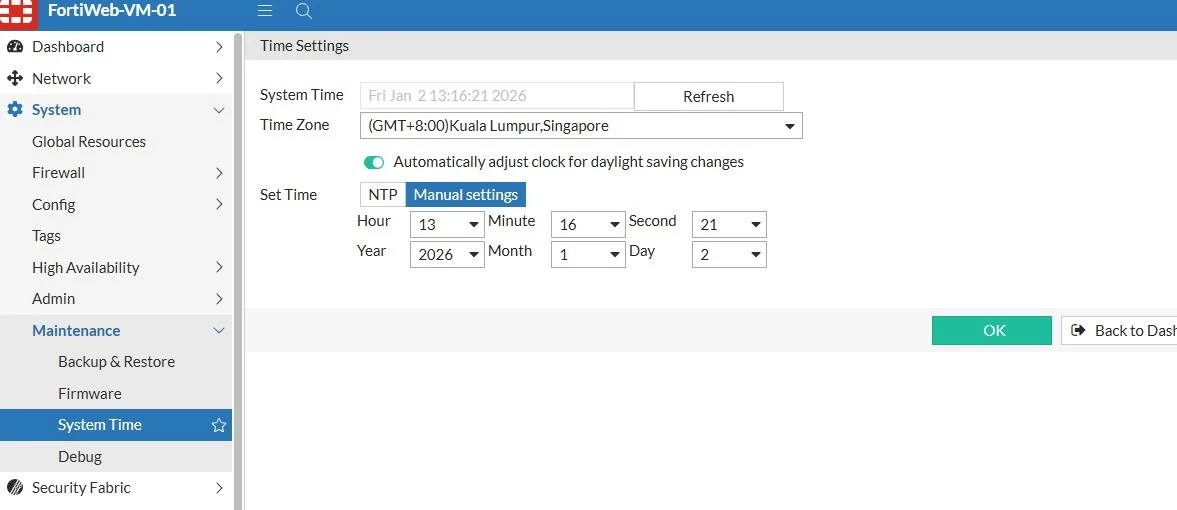Collapse Maintenance submenu chevron
The image size is (1177, 510).
click(x=219, y=330)
